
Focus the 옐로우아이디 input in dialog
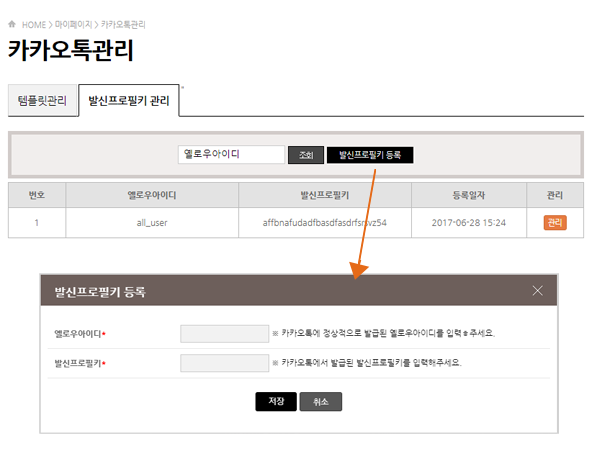pyautogui.click(x=225, y=334)
